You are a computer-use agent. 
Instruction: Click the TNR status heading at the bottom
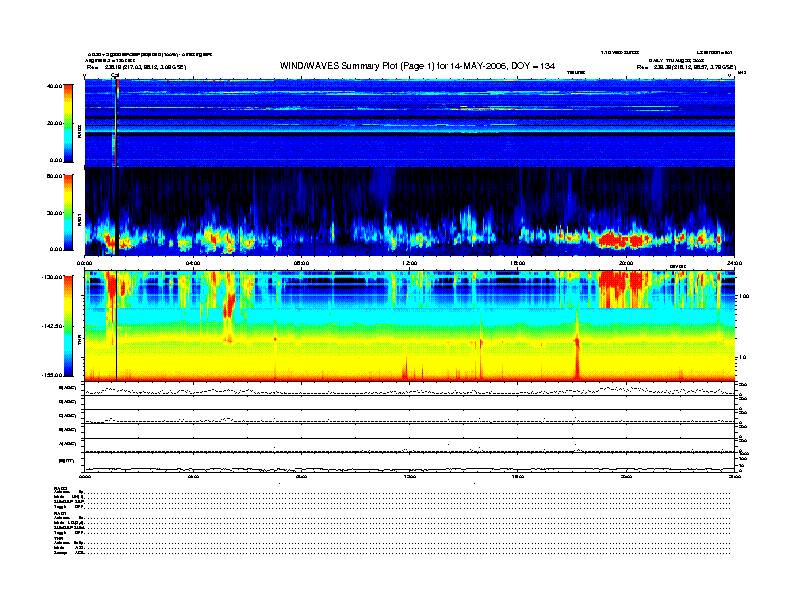(58, 538)
